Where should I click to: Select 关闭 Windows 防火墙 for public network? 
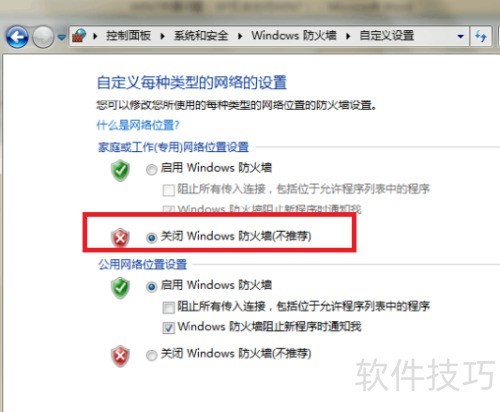[152, 355]
